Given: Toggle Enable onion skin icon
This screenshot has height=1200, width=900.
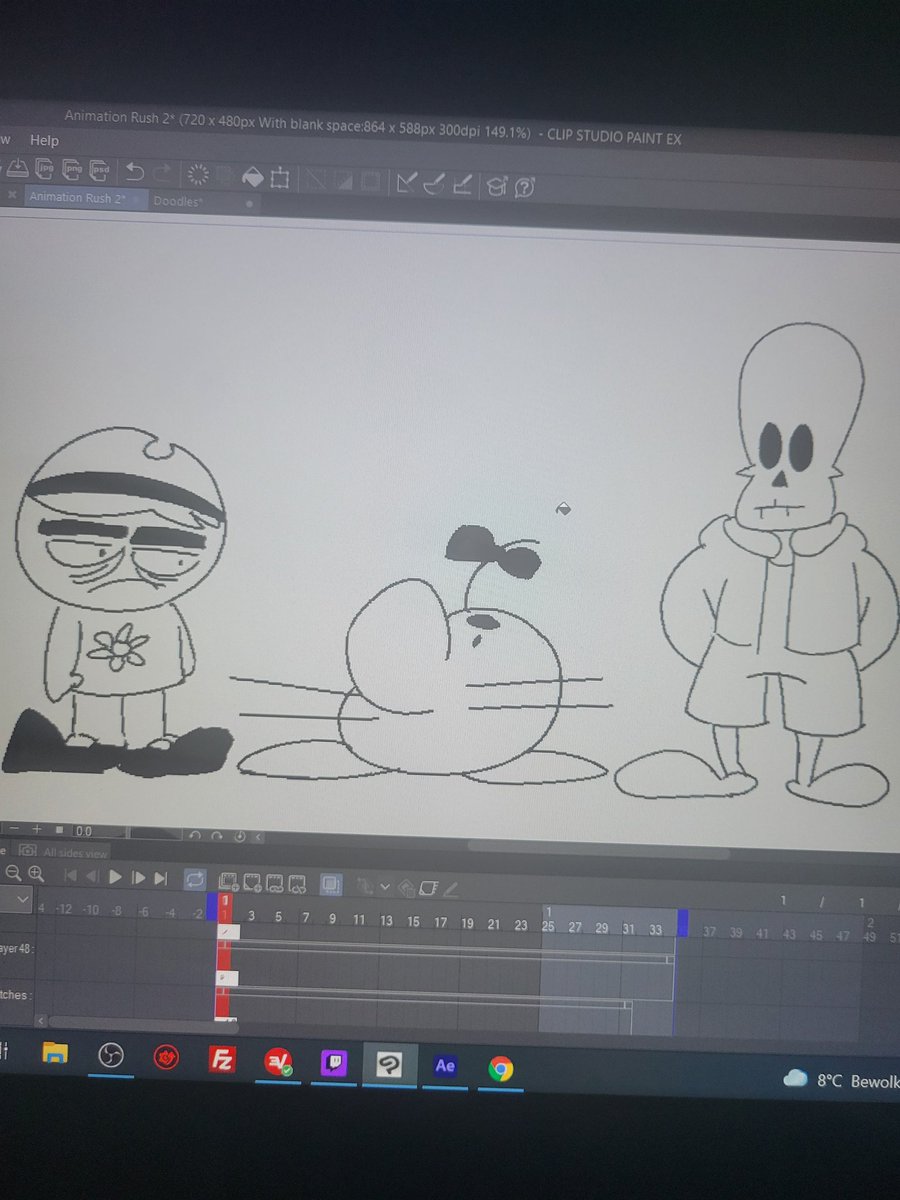Looking at the screenshot, I should 331,886.
